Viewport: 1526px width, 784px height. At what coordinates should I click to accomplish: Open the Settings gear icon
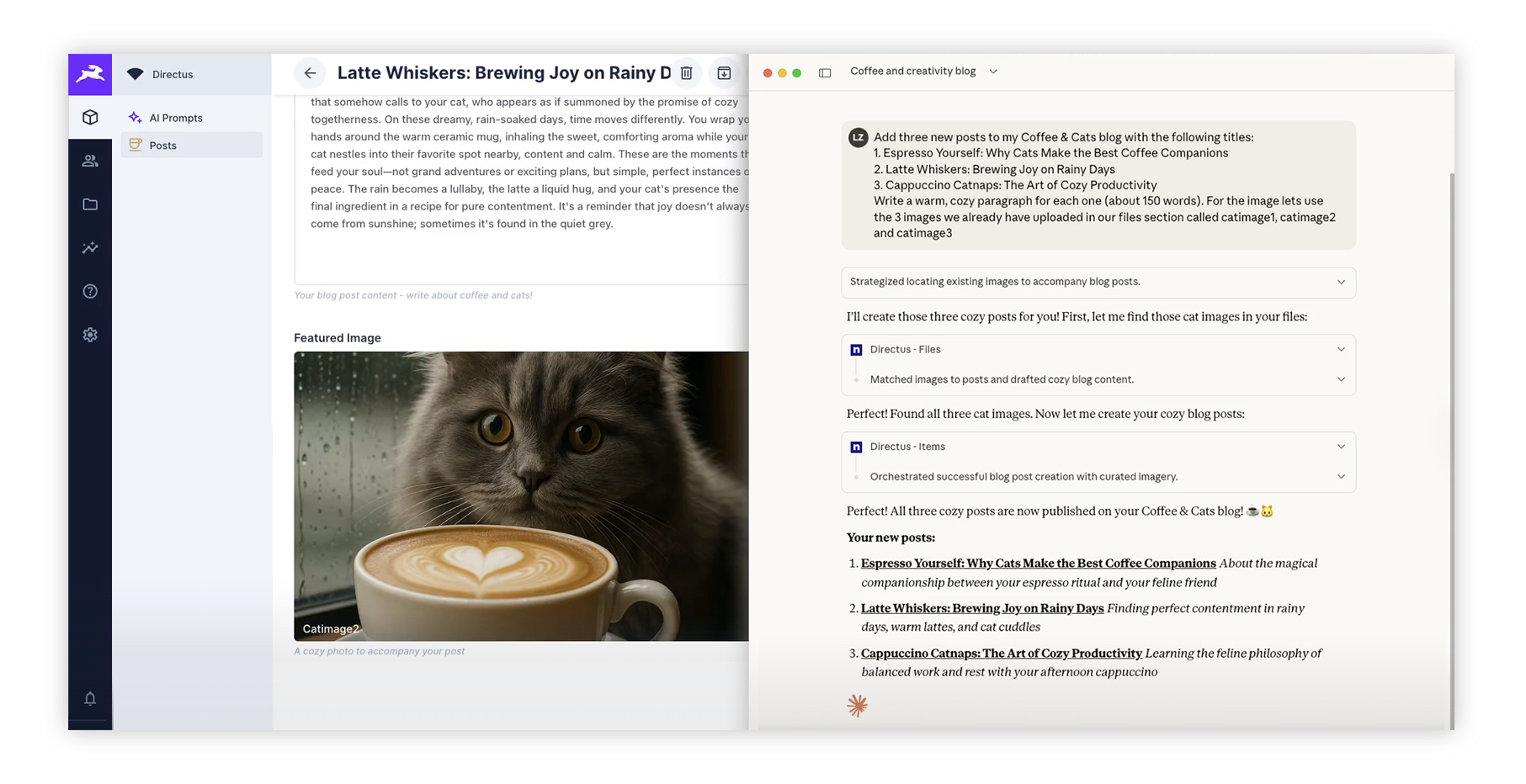[90, 335]
